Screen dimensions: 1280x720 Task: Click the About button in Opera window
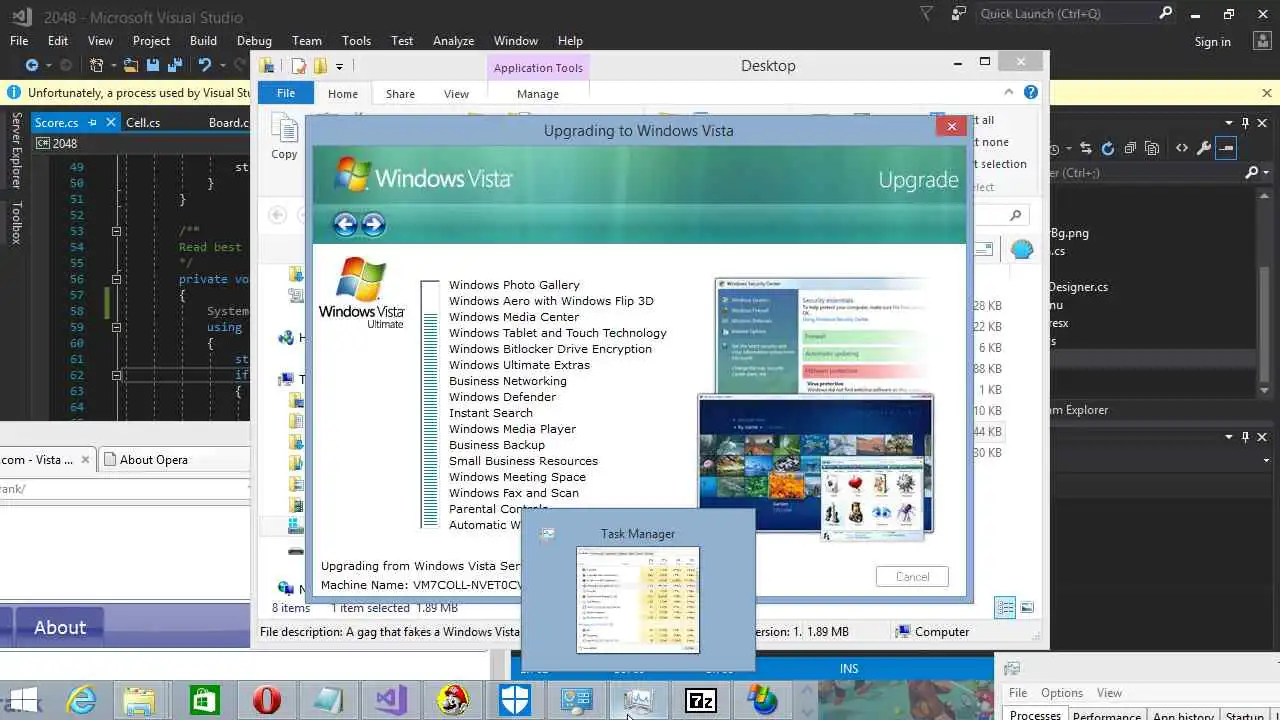(60, 627)
